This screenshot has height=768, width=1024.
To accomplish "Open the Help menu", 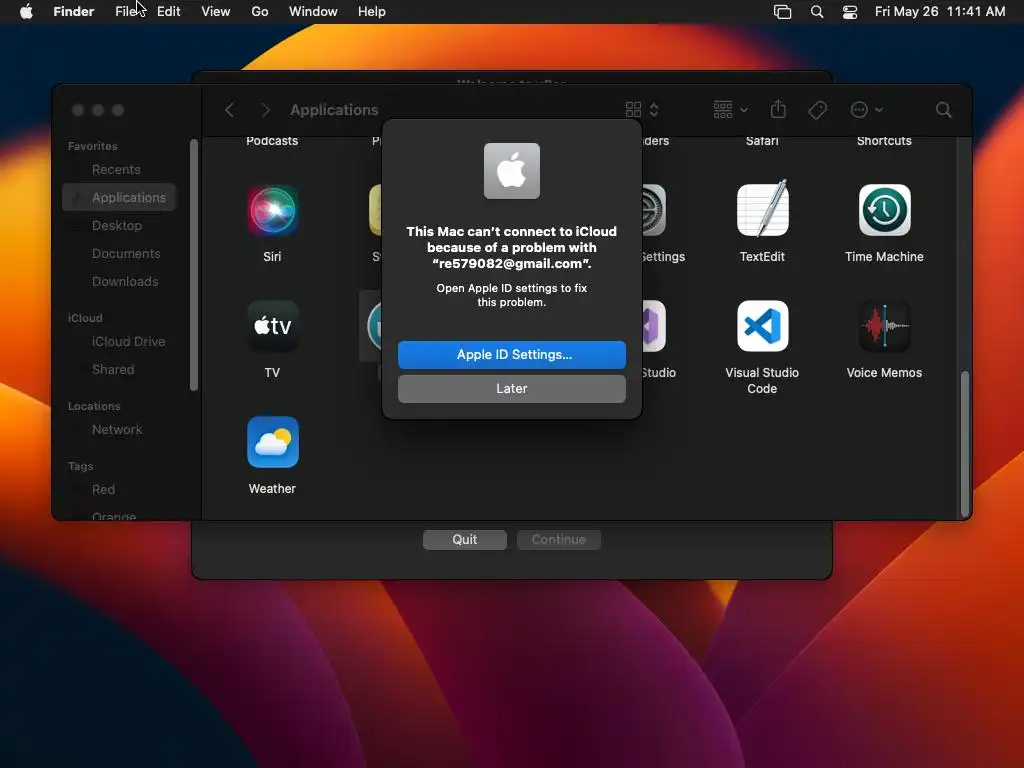I will pyautogui.click(x=372, y=12).
